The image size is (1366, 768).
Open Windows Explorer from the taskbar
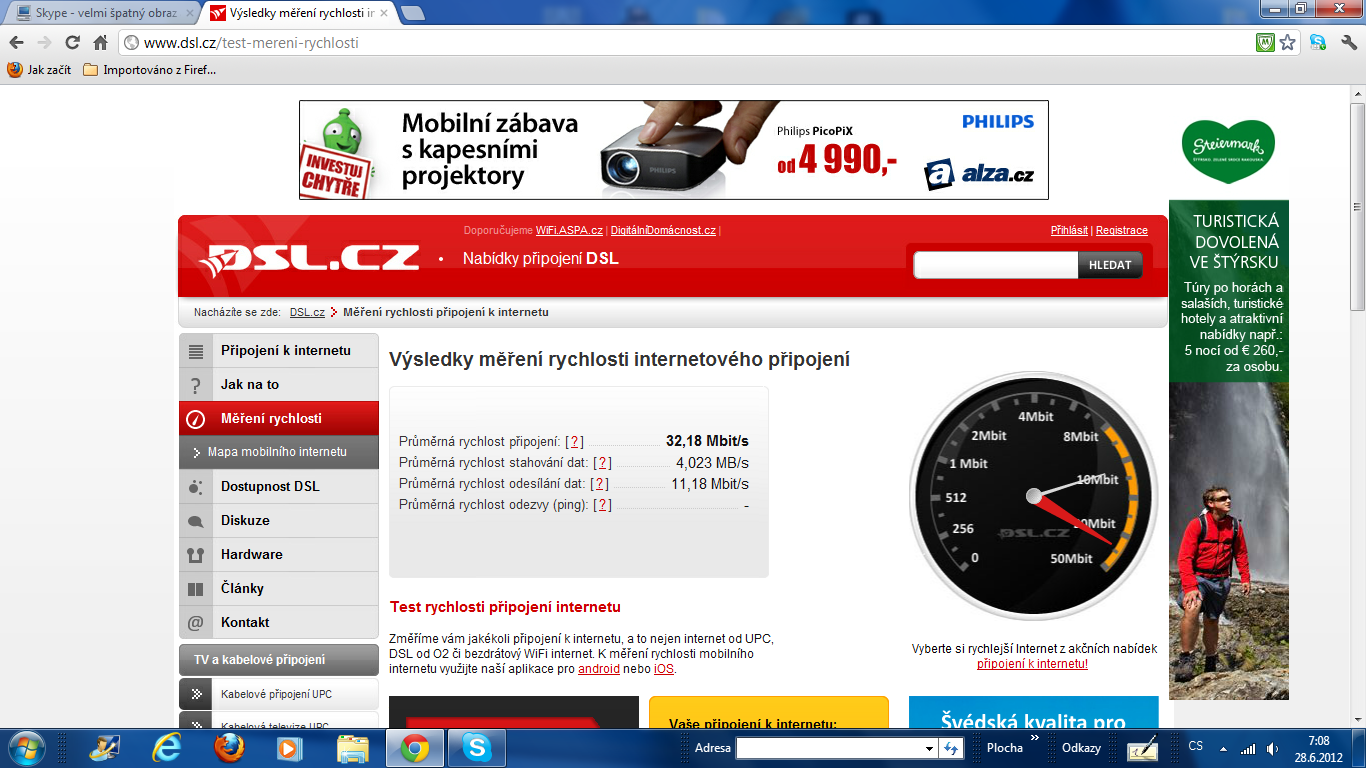coord(352,748)
